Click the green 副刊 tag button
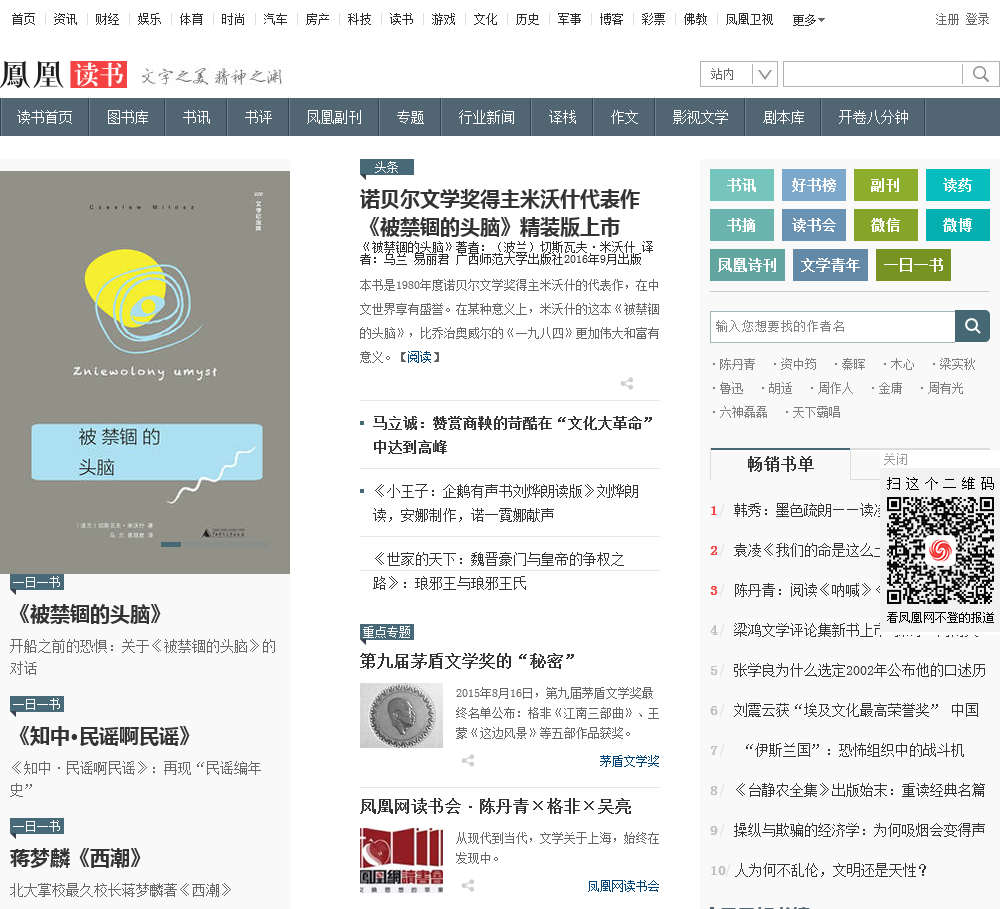Screen dimensions: 1000x909 pyautogui.click(x=885, y=185)
